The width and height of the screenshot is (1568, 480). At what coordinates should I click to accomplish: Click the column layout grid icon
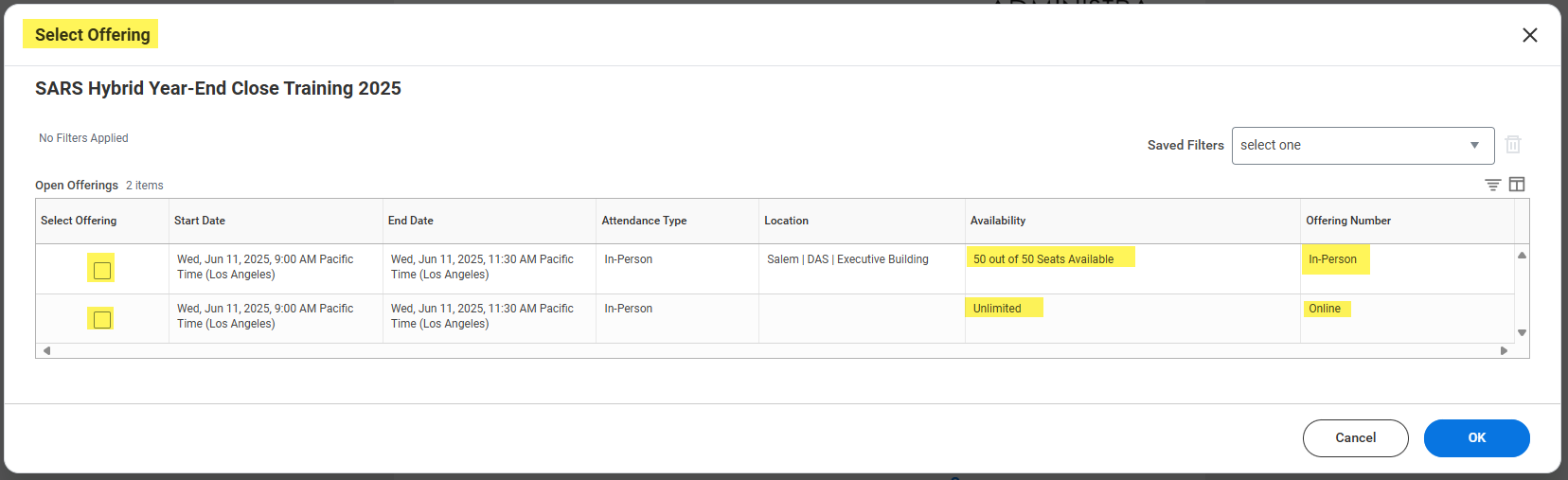[1517, 185]
